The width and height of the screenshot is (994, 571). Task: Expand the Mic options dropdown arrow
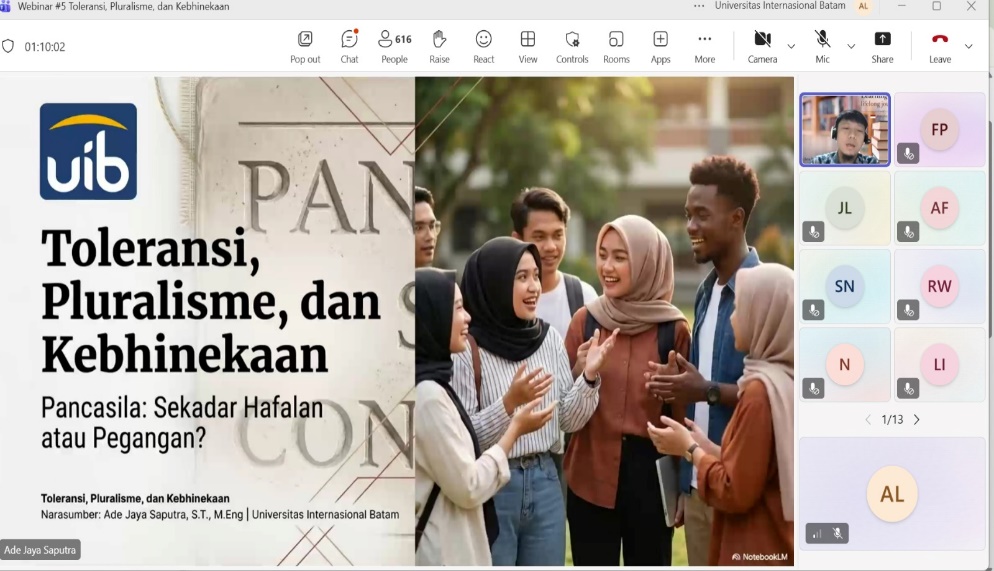coord(851,46)
